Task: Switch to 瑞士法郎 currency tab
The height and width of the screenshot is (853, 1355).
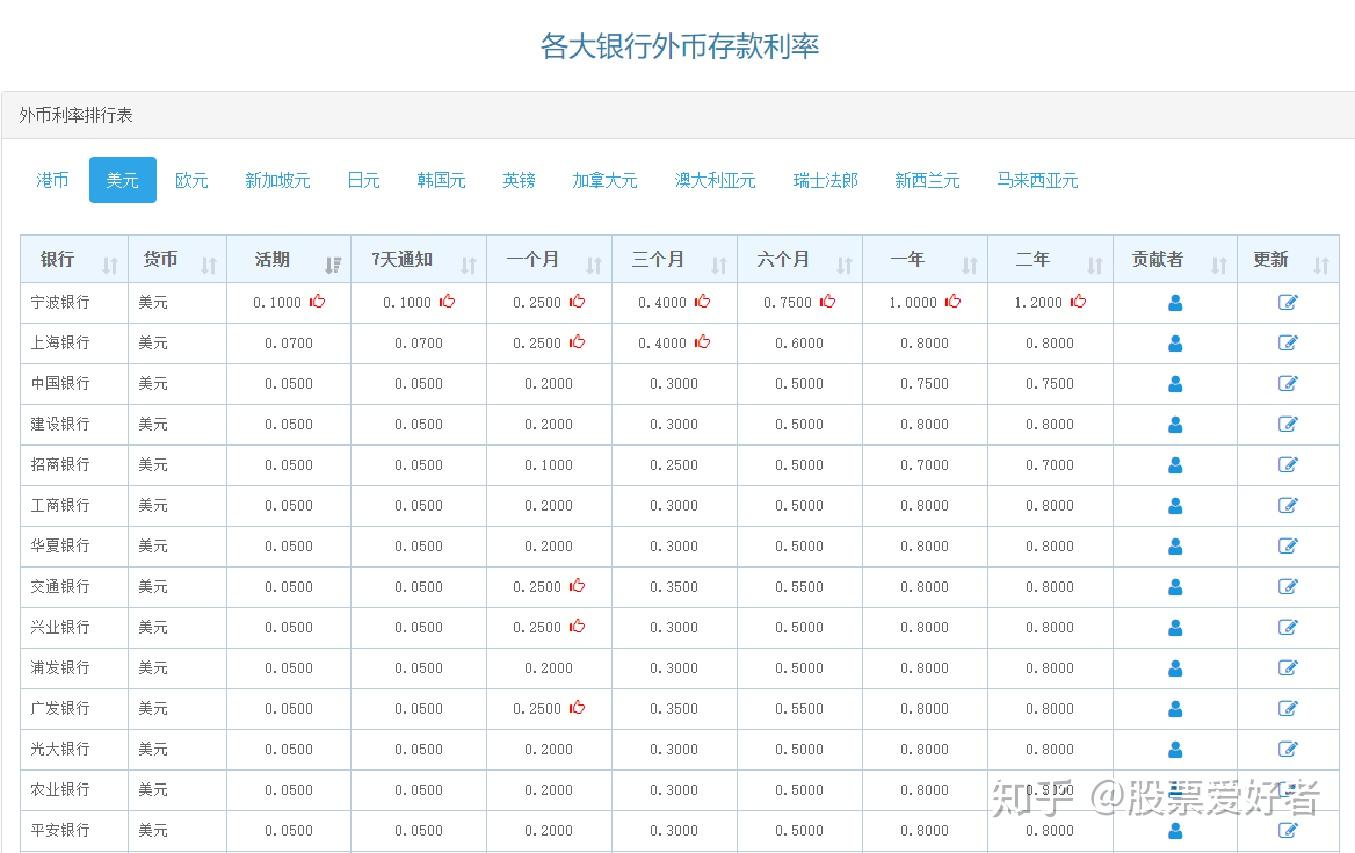Action: click(826, 180)
